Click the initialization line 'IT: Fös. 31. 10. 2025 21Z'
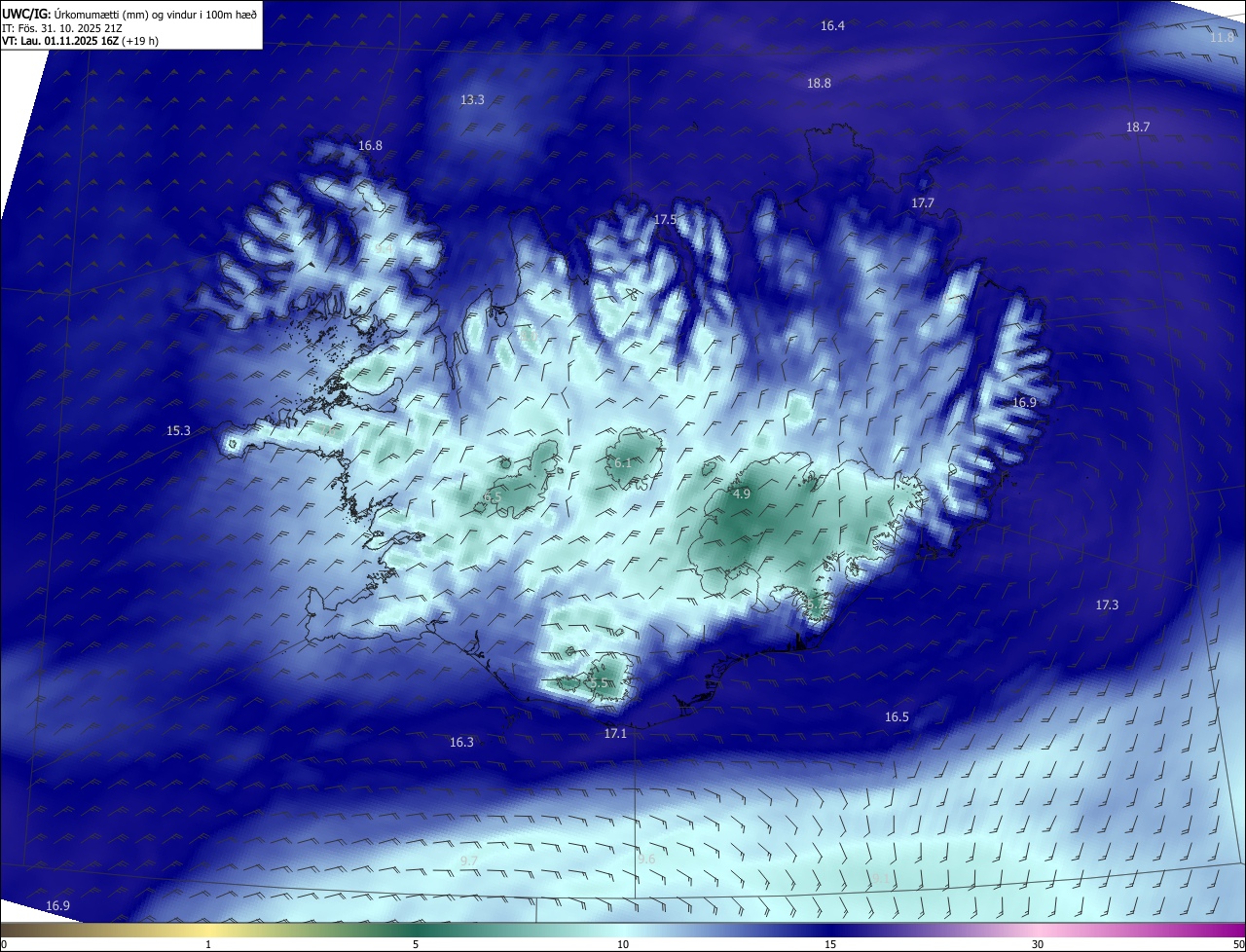1246x952 pixels. pyautogui.click(x=61, y=27)
